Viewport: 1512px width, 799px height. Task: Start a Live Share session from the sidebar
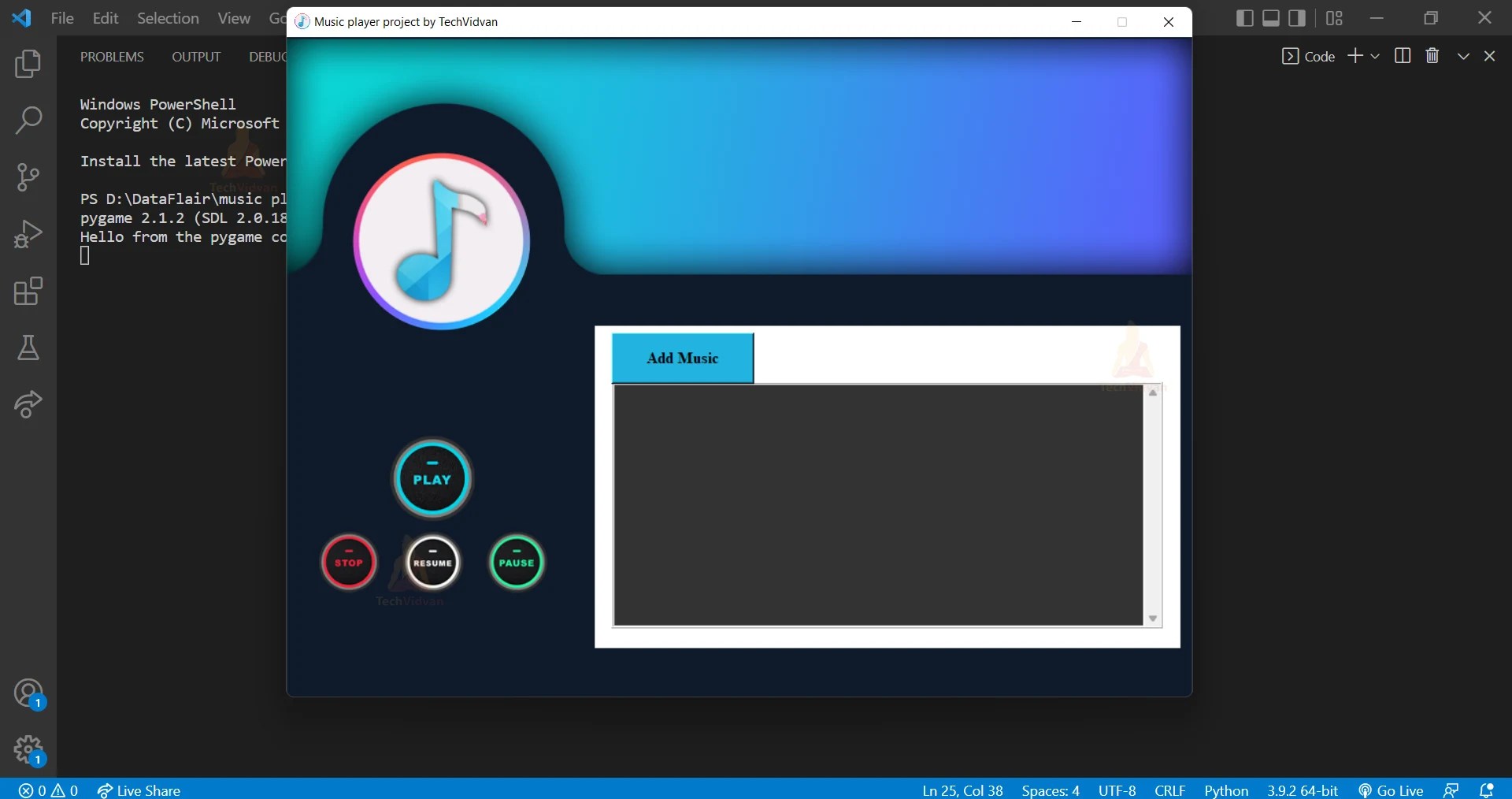28,404
